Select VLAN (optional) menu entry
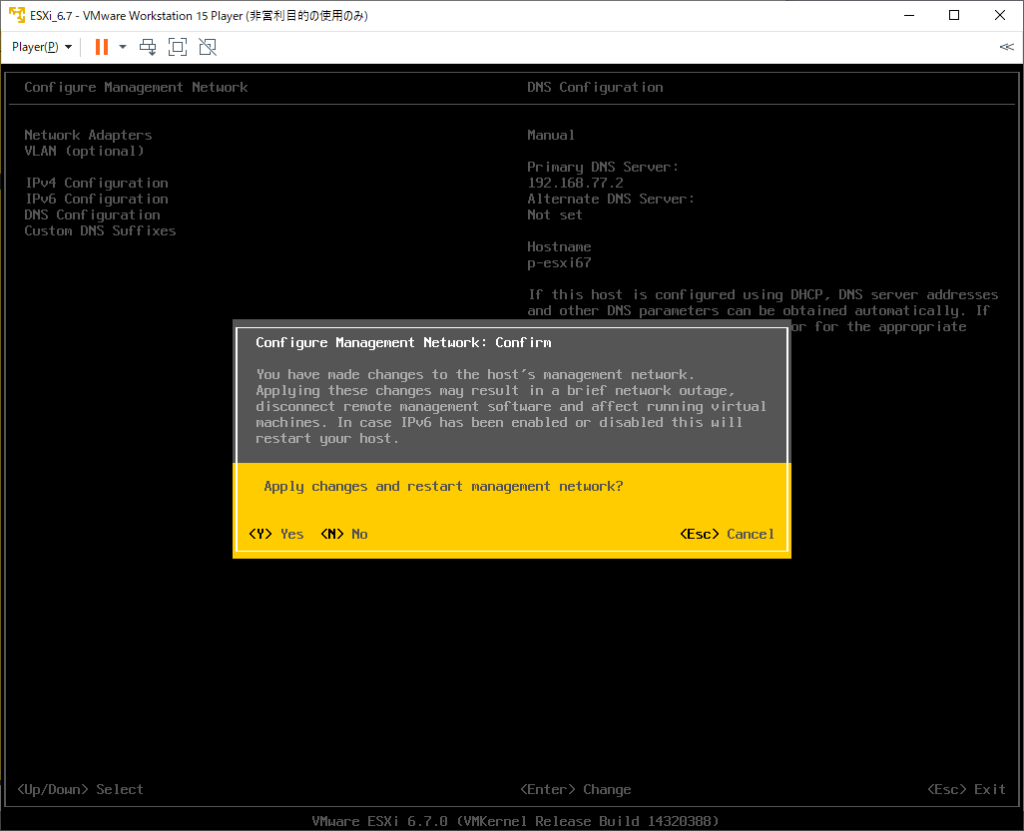 [84, 151]
